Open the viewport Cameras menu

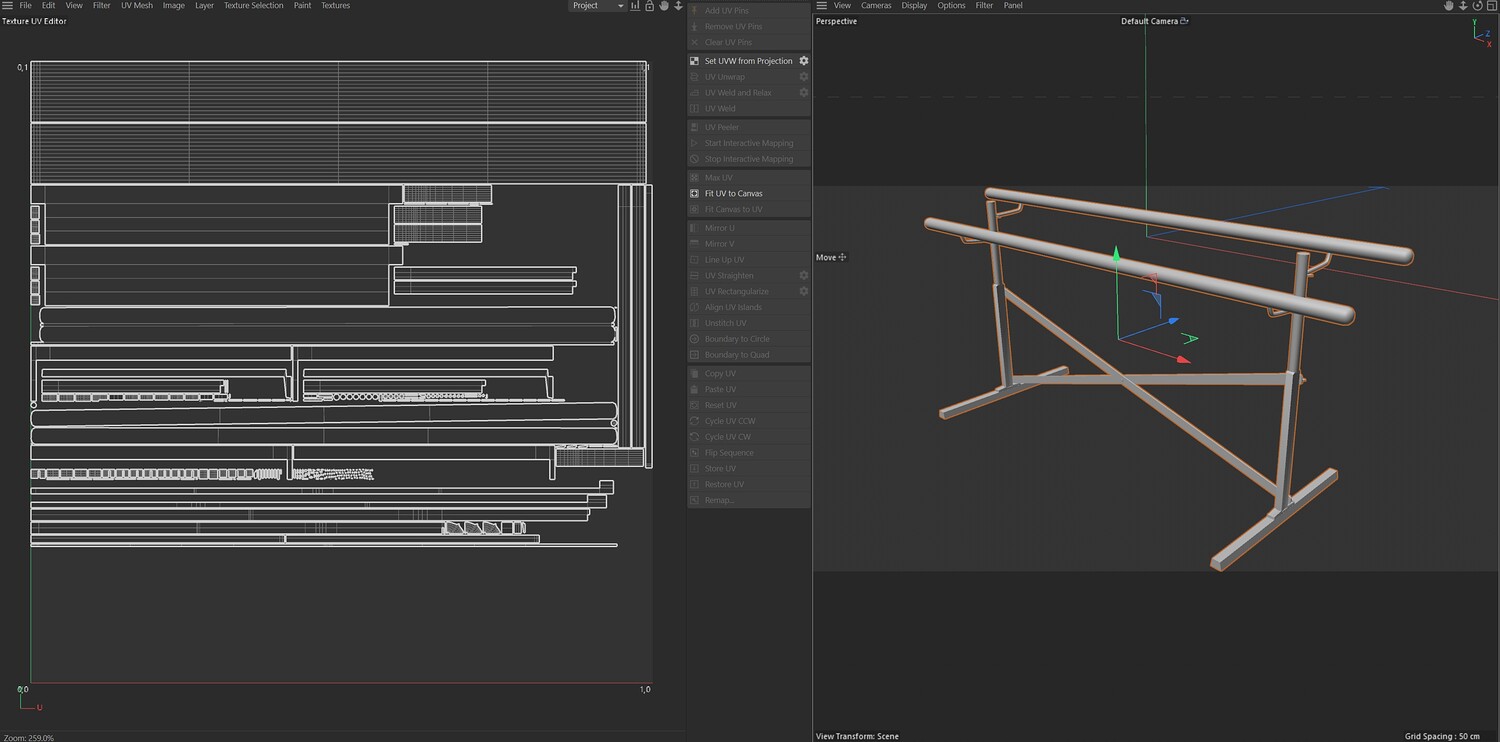tap(876, 6)
